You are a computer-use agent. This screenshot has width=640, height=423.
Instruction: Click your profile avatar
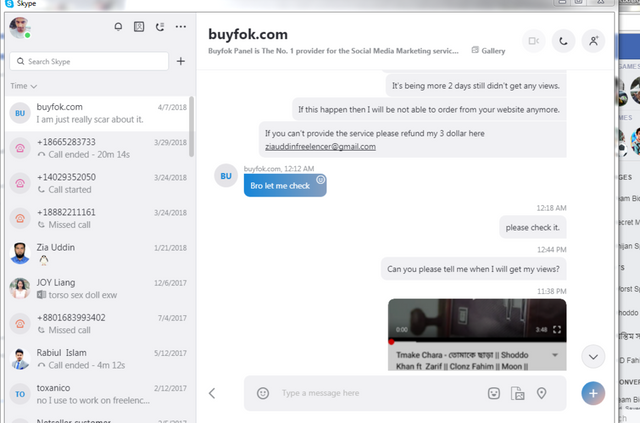pos(20,28)
